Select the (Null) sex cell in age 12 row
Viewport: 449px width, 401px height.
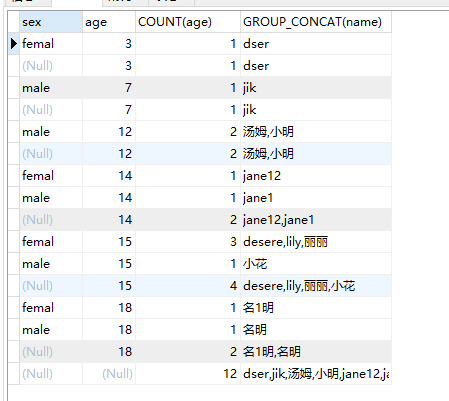pyautogui.click(x=51, y=154)
